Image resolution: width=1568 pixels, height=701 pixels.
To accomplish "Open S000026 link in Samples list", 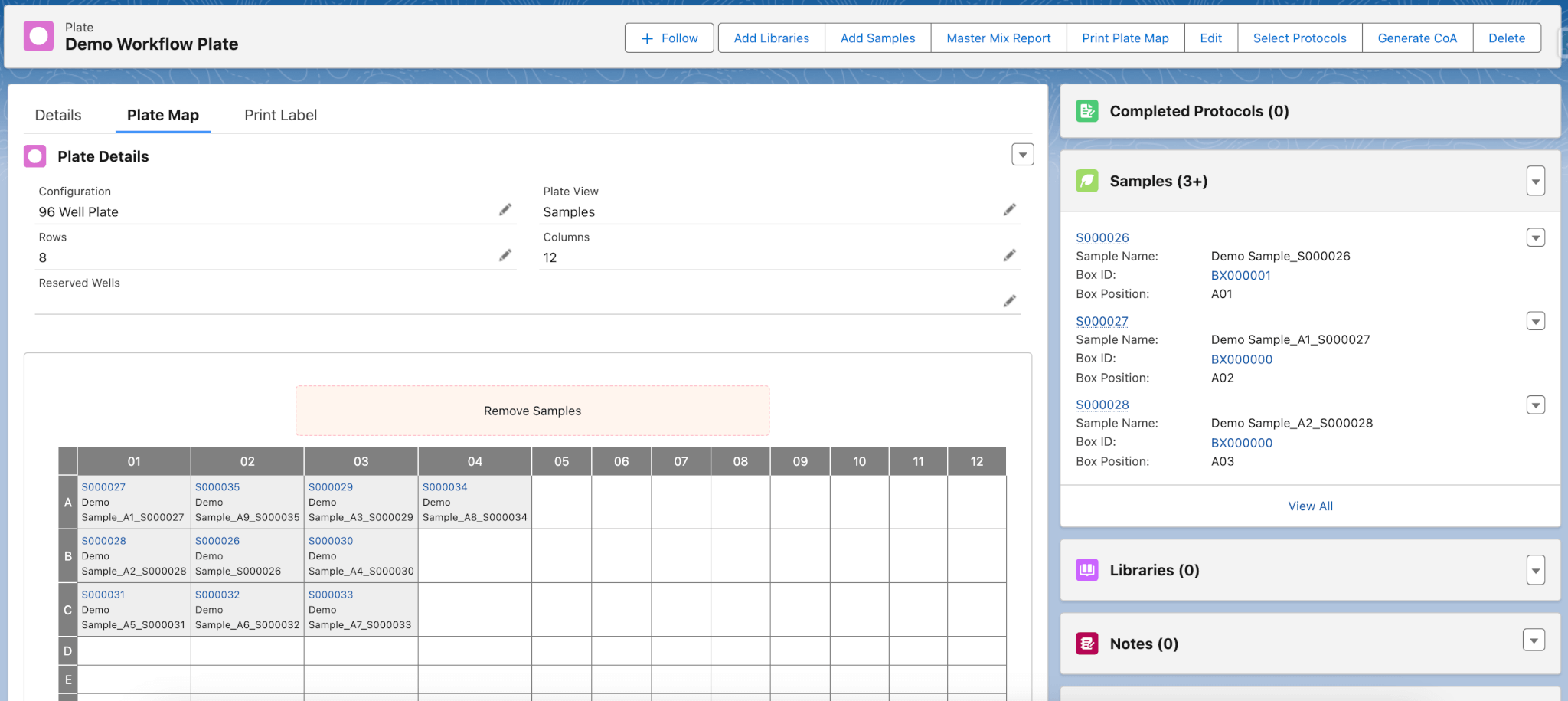I will click(x=1102, y=237).
